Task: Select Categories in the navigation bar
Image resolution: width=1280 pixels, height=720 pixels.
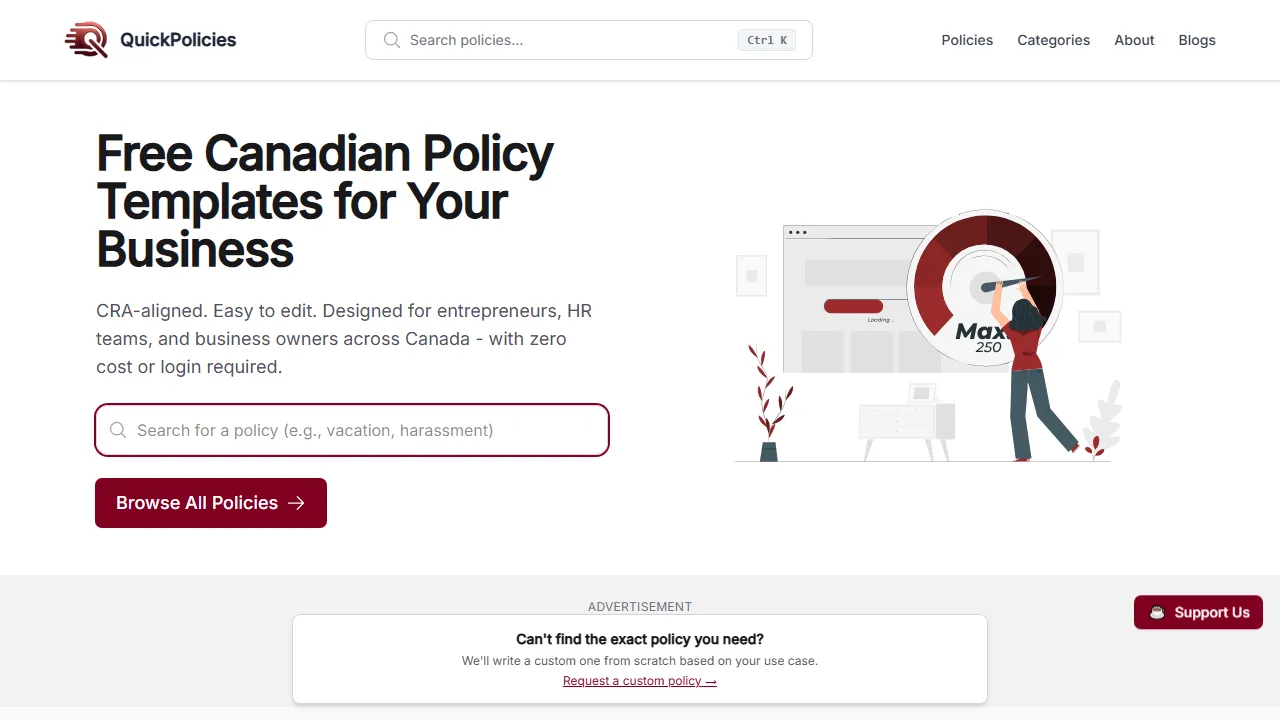Action: coord(1053,40)
